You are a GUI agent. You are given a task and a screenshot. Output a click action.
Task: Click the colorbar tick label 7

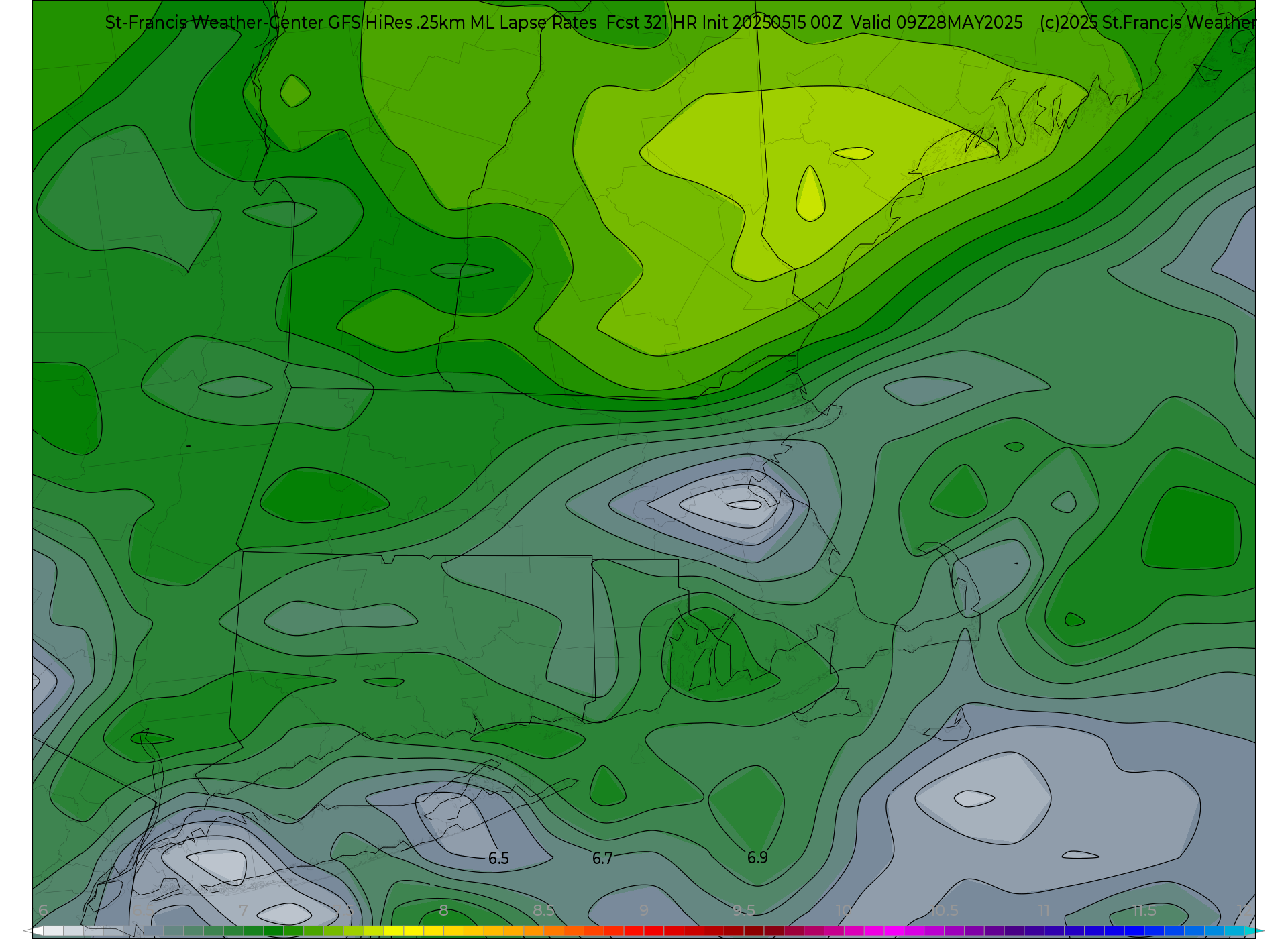pyautogui.click(x=244, y=910)
